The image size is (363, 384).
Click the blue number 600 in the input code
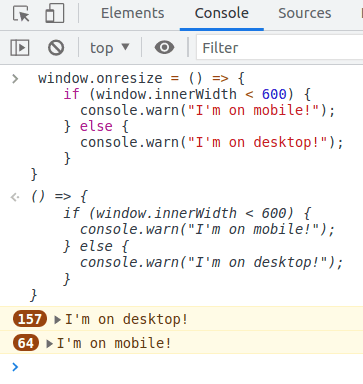click(274, 94)
